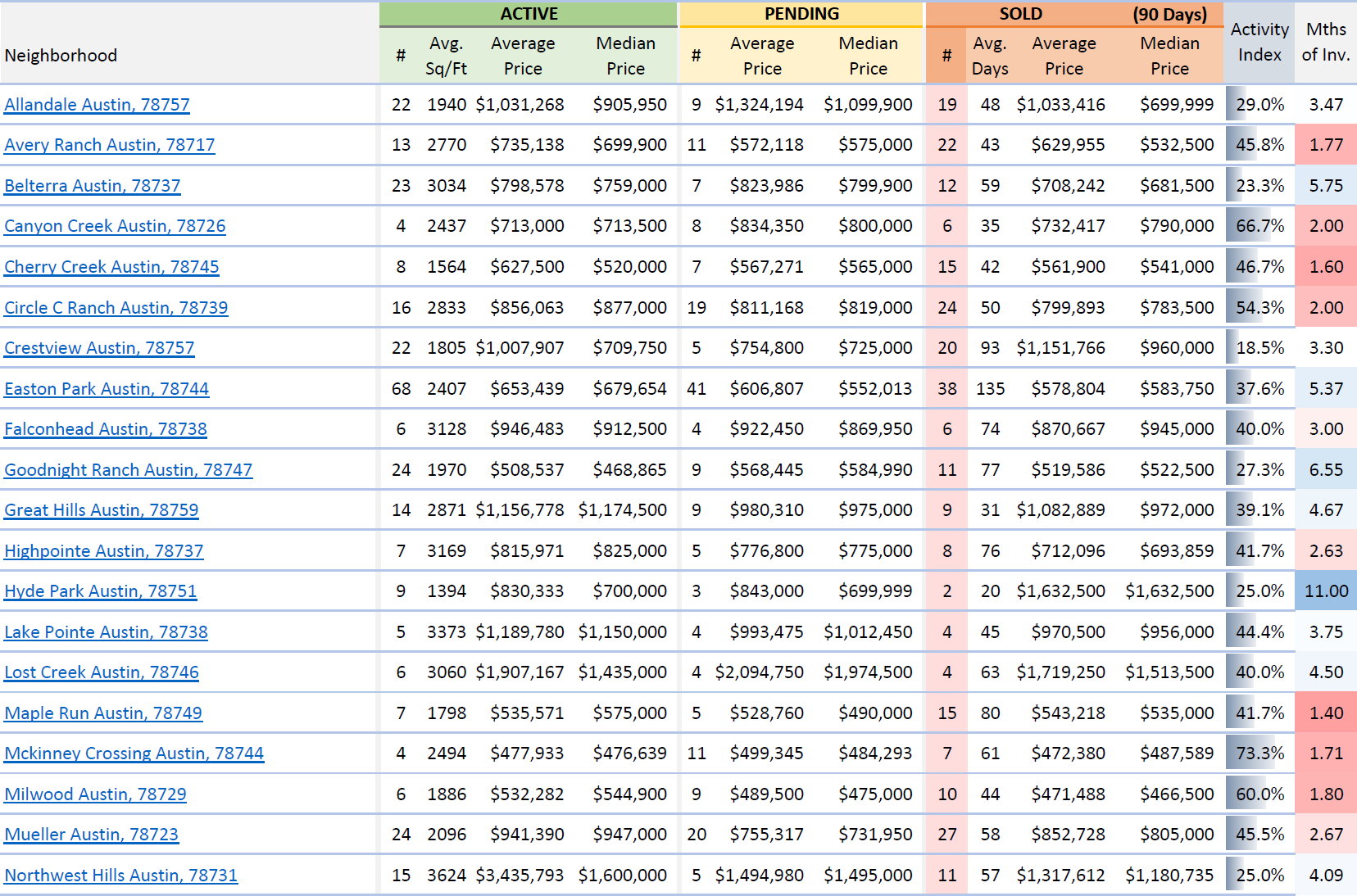Follow the Canyon Creek Austin, 78726 link
This screenshot has width=1357, height=896.
click(x=115, y=226)
